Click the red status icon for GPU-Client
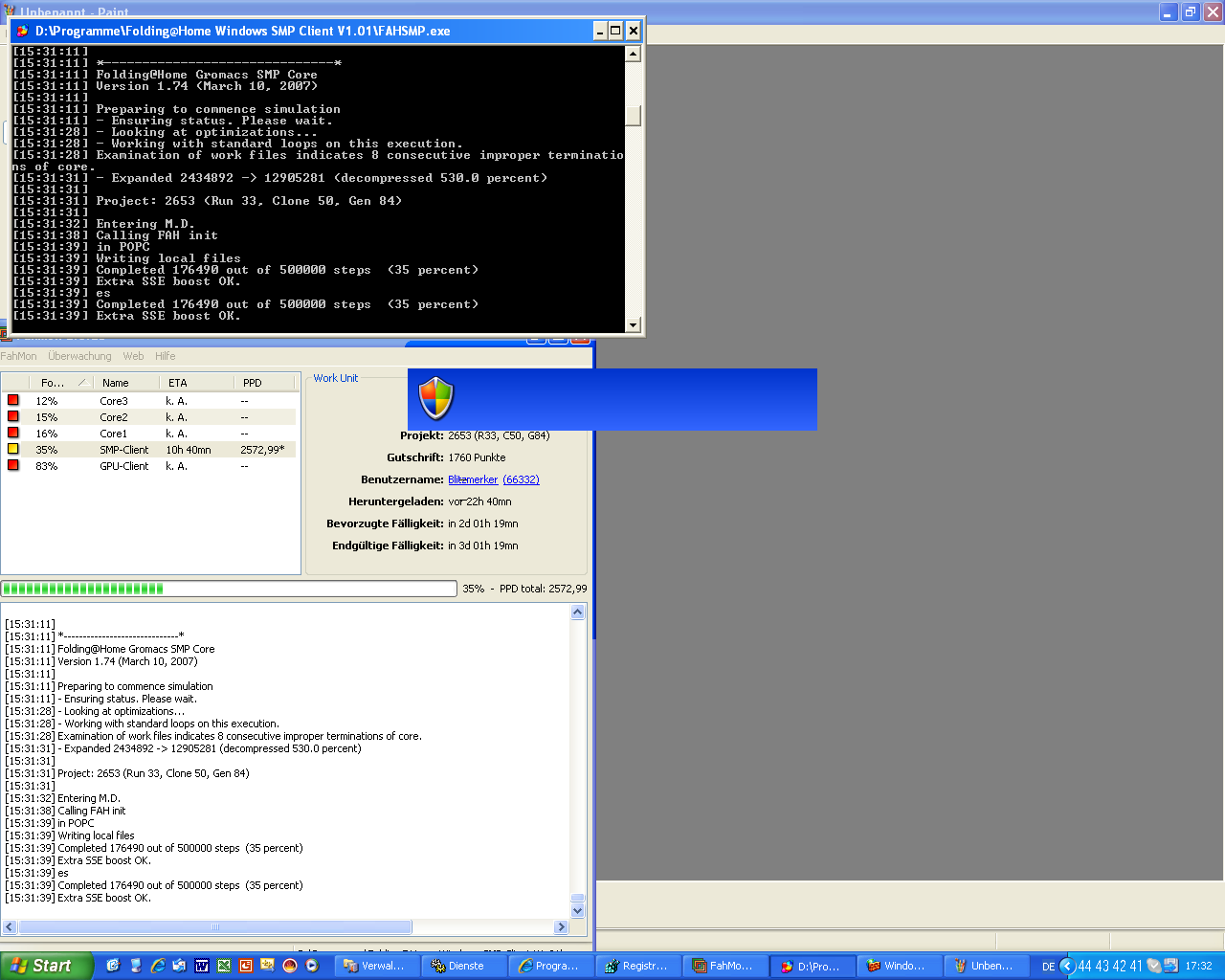 [x=13, y=465]
